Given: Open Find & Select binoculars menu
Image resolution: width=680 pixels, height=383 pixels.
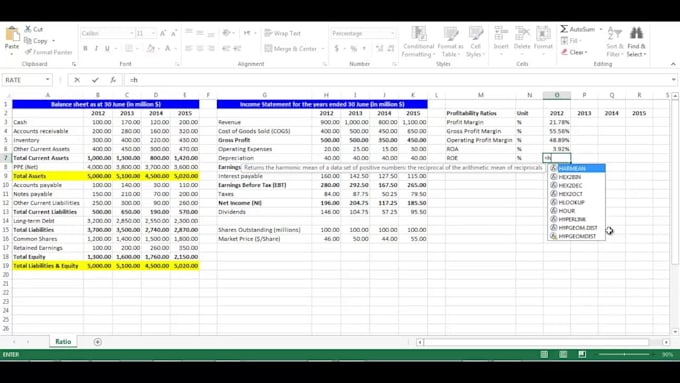Looking at the screenshot, I should click(637, 42).
